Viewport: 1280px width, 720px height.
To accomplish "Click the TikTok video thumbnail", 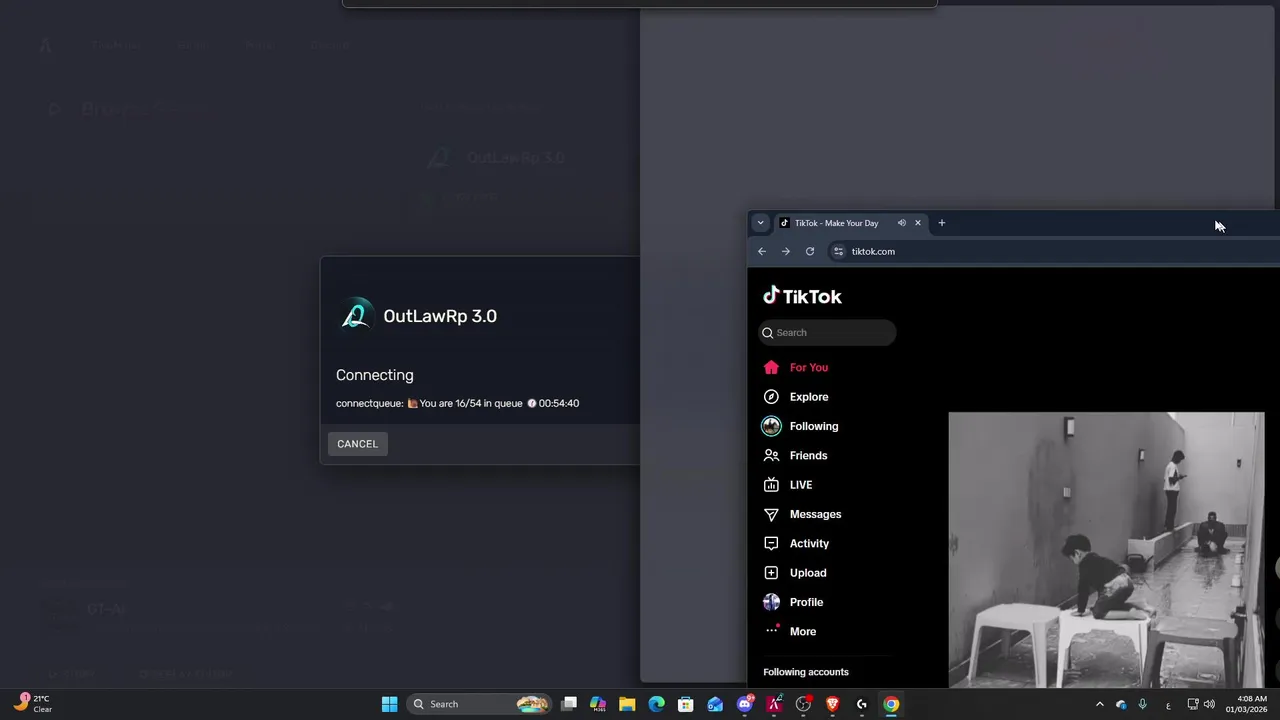I will point(1106,549).
